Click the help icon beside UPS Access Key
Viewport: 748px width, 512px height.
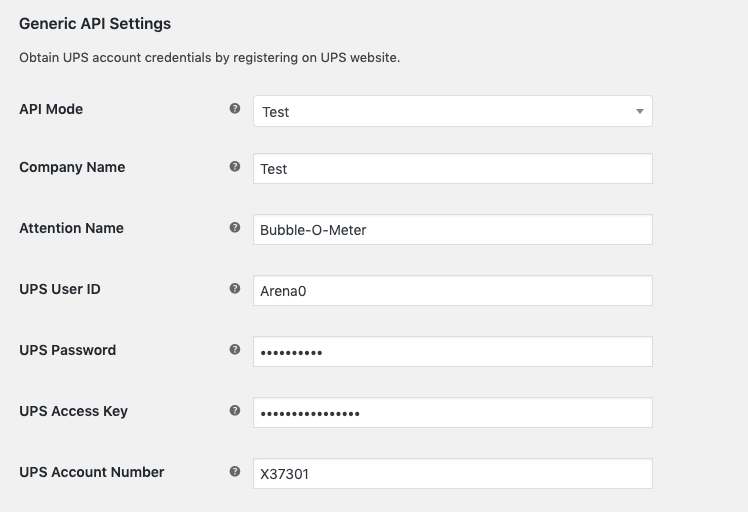[x=235, y=410]
